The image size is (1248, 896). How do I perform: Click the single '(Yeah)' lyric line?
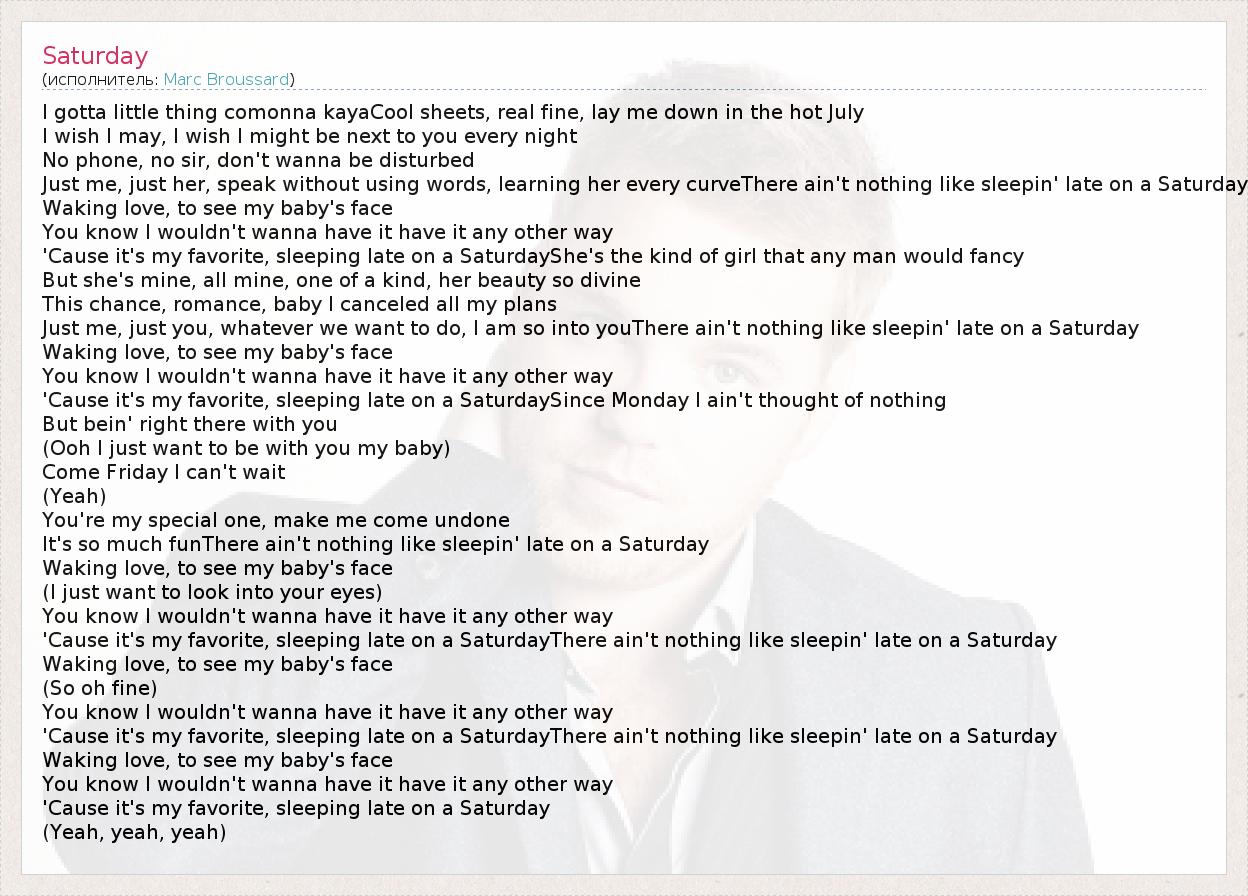point(74,496)
